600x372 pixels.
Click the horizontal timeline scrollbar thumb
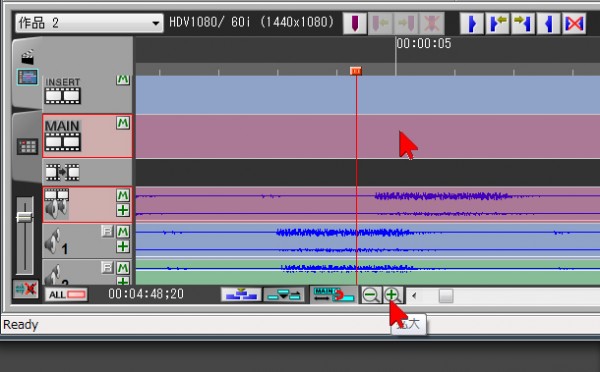pyautogui.click(x=446, y=295)
